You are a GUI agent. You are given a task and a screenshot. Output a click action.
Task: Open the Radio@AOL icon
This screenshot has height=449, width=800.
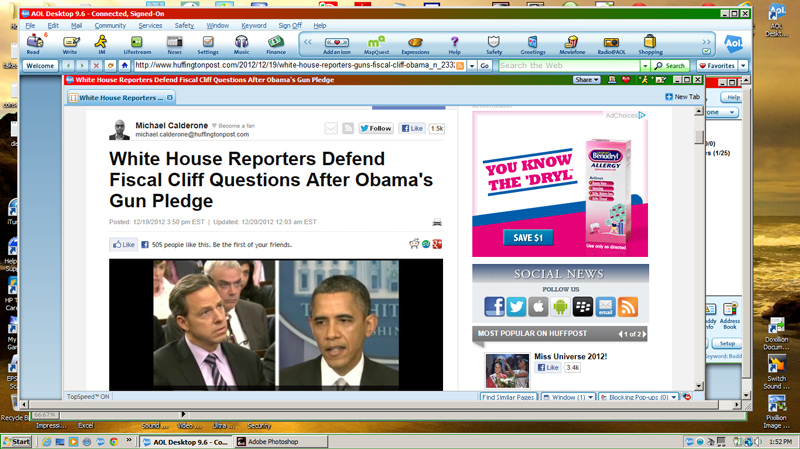(x=611, y=45)
